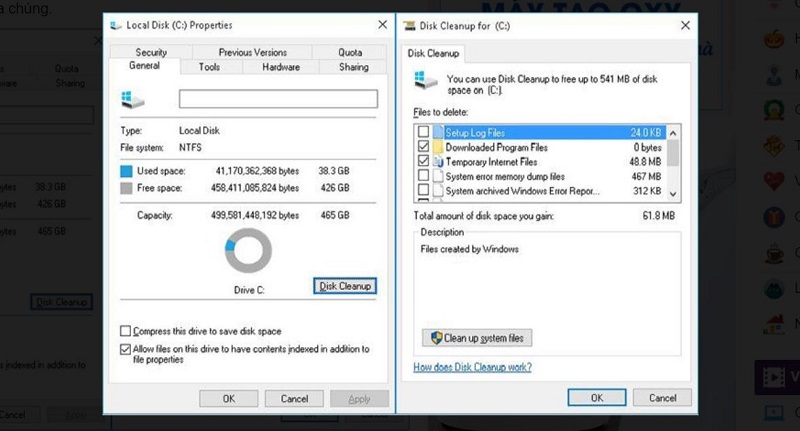This screenshot has height=431, width=800.
Task: Click the 41,170,362,368 bytes used value
Action: pyautogui.click(x=257, y=171)
